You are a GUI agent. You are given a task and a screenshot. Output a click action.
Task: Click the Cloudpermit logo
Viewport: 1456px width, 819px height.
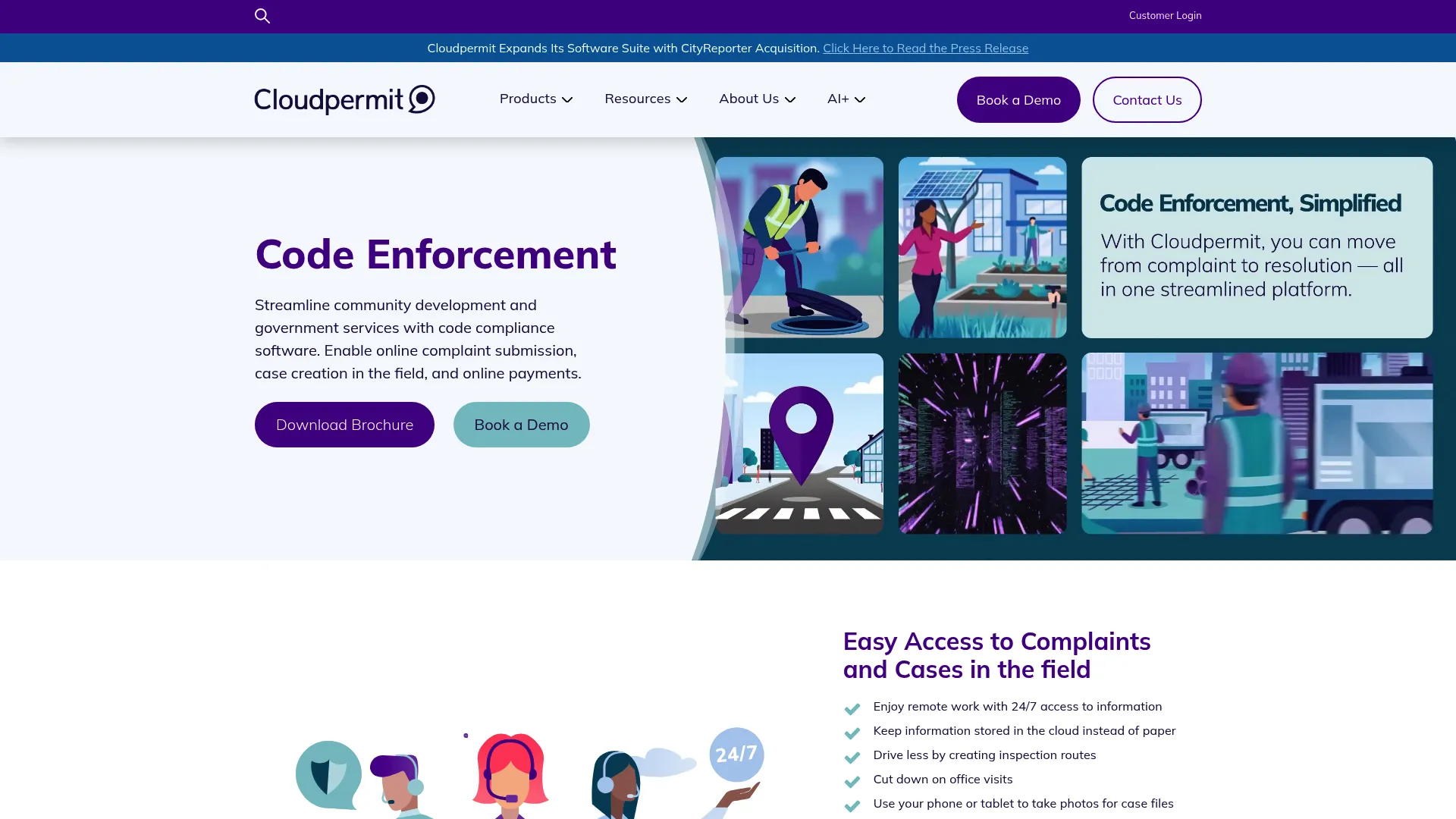pos(345,99)
